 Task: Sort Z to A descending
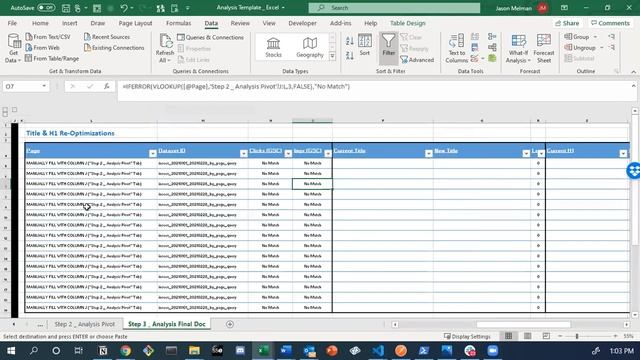pyautogui.click(x=350, y=56)
